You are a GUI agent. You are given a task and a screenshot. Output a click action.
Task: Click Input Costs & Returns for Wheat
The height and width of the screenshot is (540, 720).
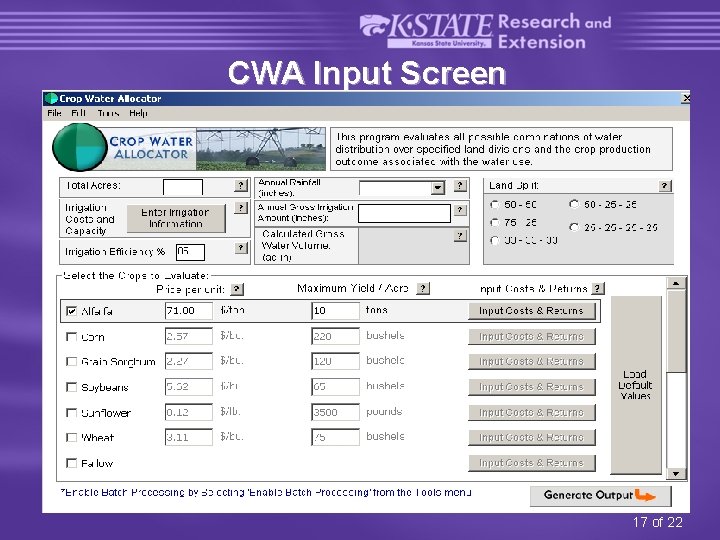(x=531, y=438)
